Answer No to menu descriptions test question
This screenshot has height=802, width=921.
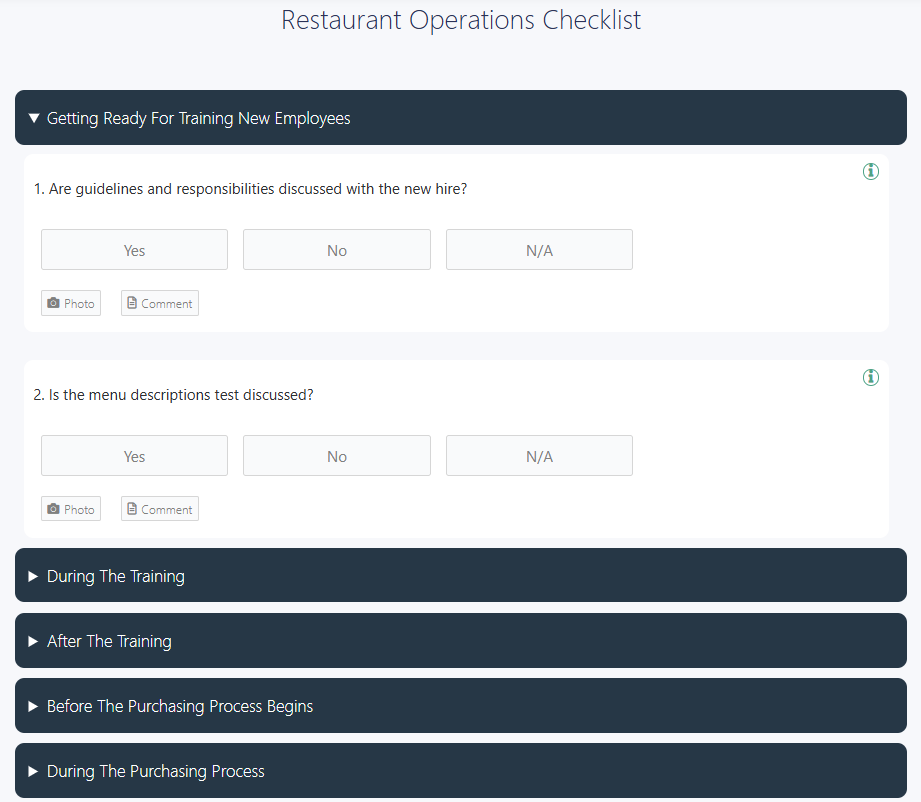coord(337,455)
